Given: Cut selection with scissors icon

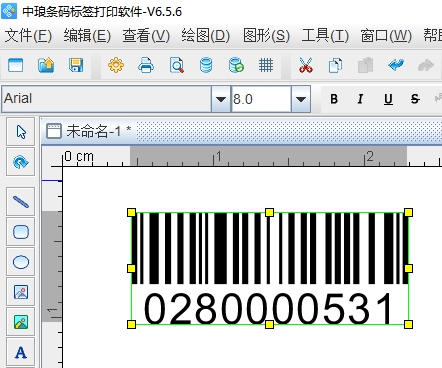Looking at the screenshot, I should tap(306, 65).
